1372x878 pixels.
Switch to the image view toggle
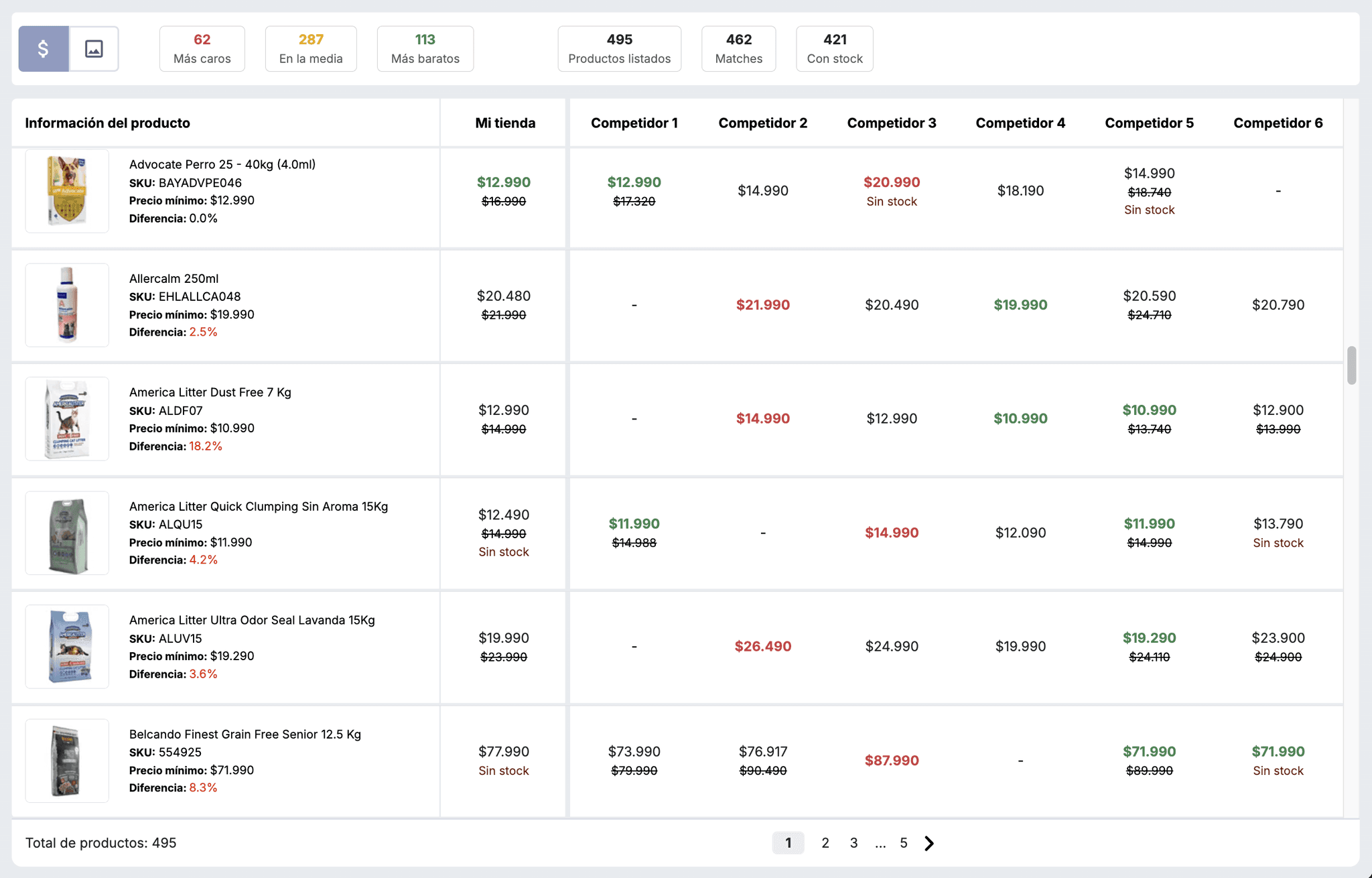94,49
